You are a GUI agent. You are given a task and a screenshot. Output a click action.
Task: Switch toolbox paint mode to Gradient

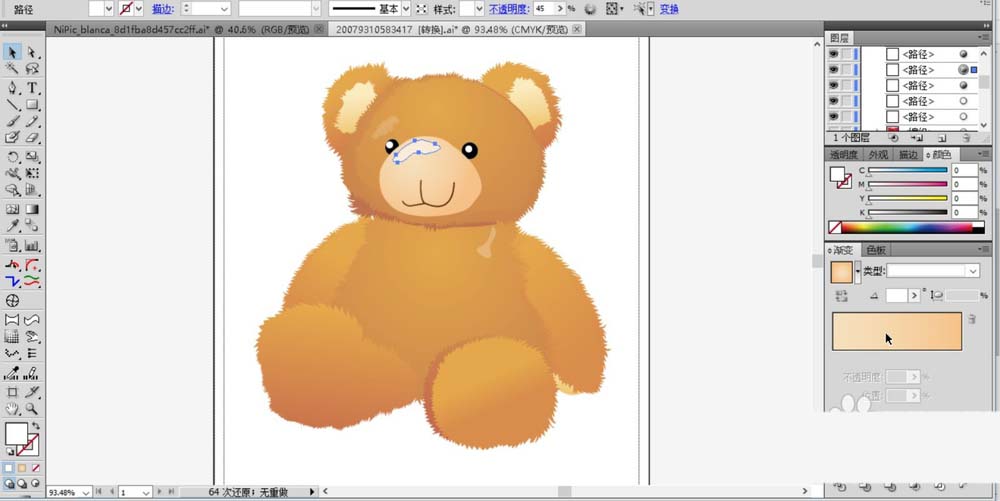(x=22, y=468)
